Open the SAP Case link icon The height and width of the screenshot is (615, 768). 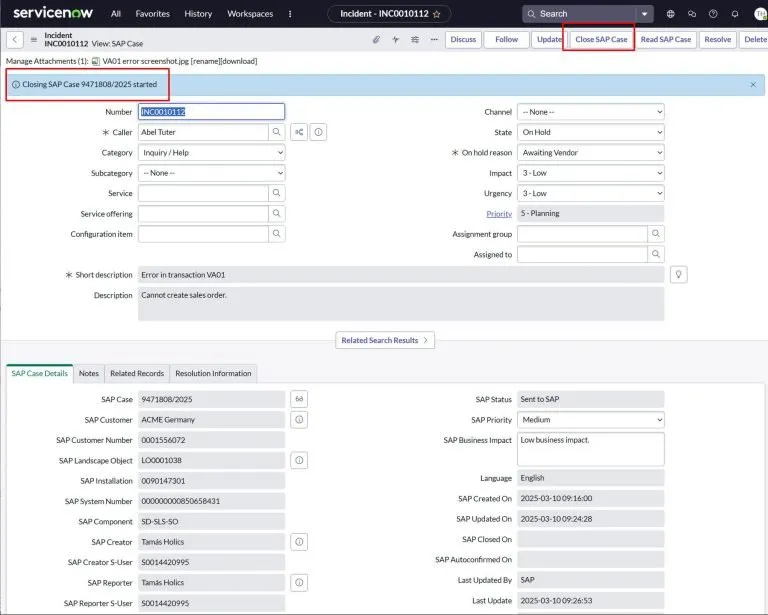tap(299, 399)
